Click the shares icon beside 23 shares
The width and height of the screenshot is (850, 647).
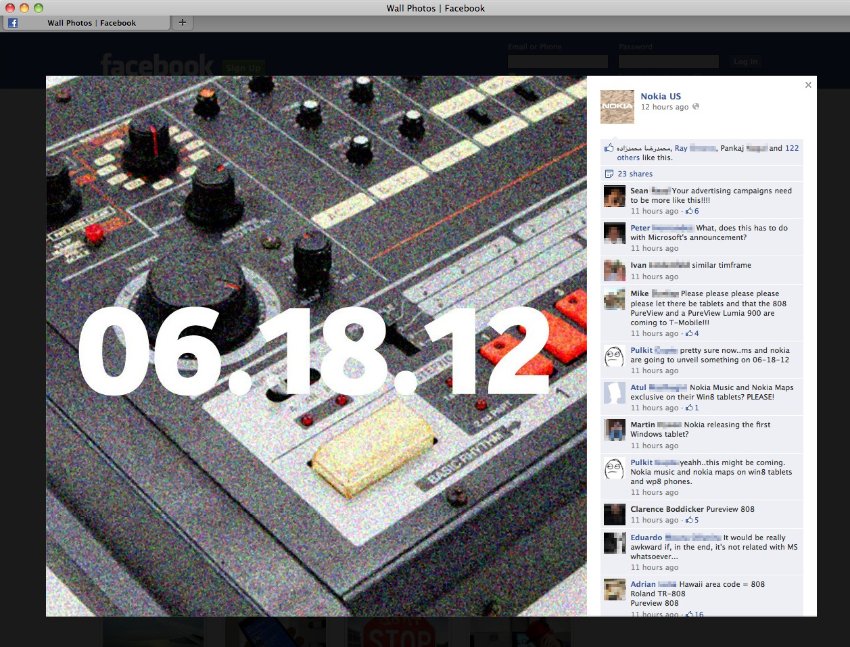[x=609, y=174]
